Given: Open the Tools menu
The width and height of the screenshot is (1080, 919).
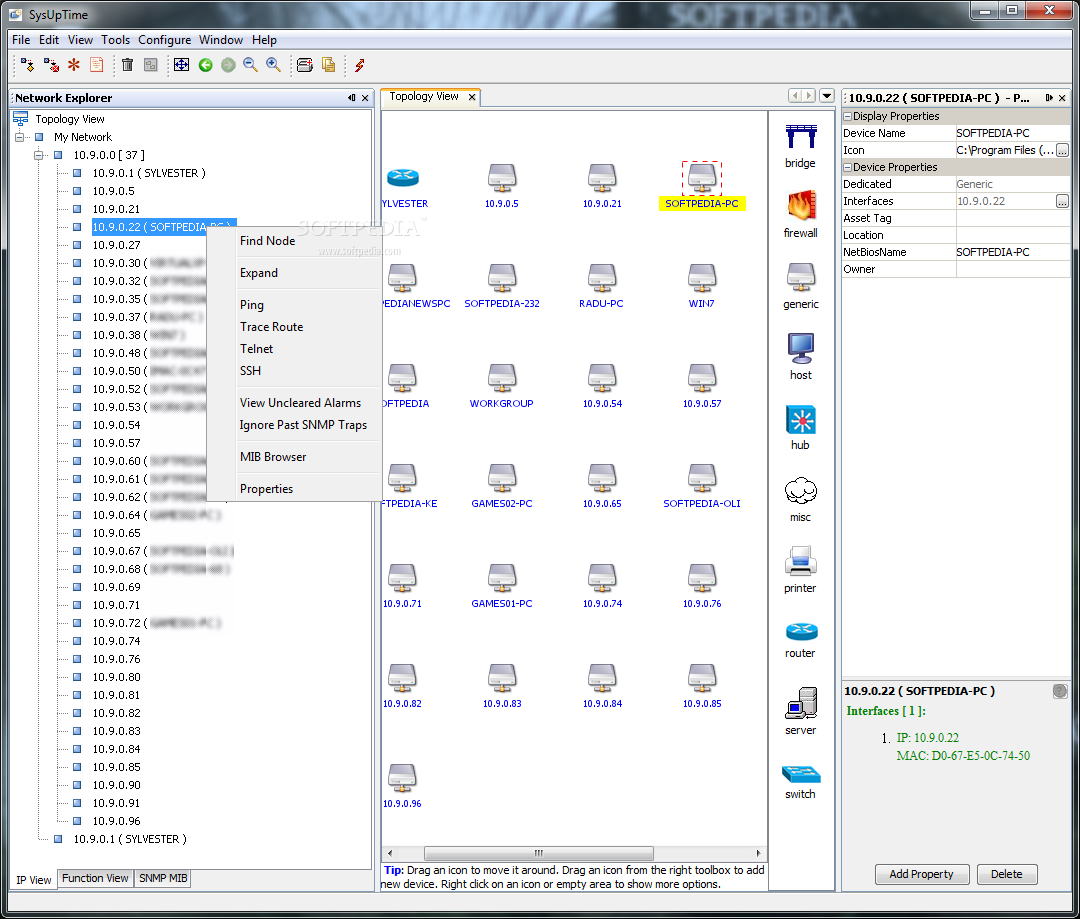Looking at the screenshot, I should (116, 40).
